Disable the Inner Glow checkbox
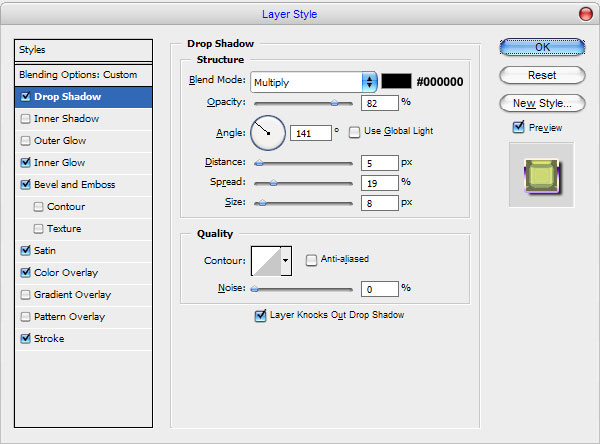This screenshot has width=600, height=444. pyautogui.click(x=26, y=162)
